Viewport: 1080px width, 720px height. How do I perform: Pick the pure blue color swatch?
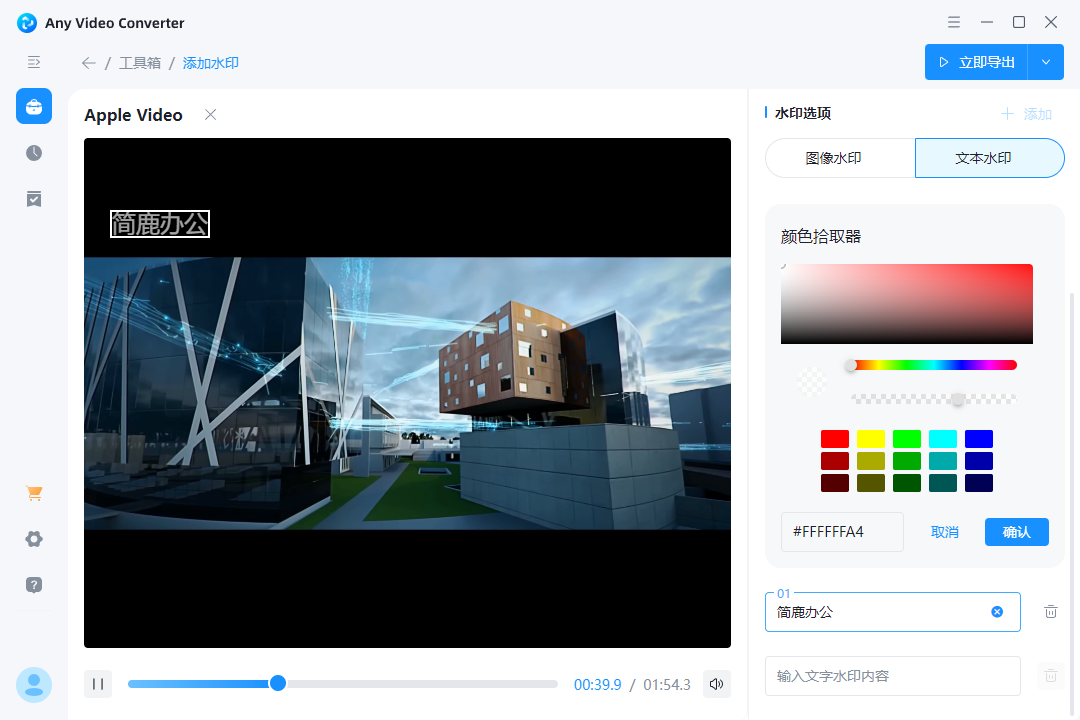click(978, 439)
